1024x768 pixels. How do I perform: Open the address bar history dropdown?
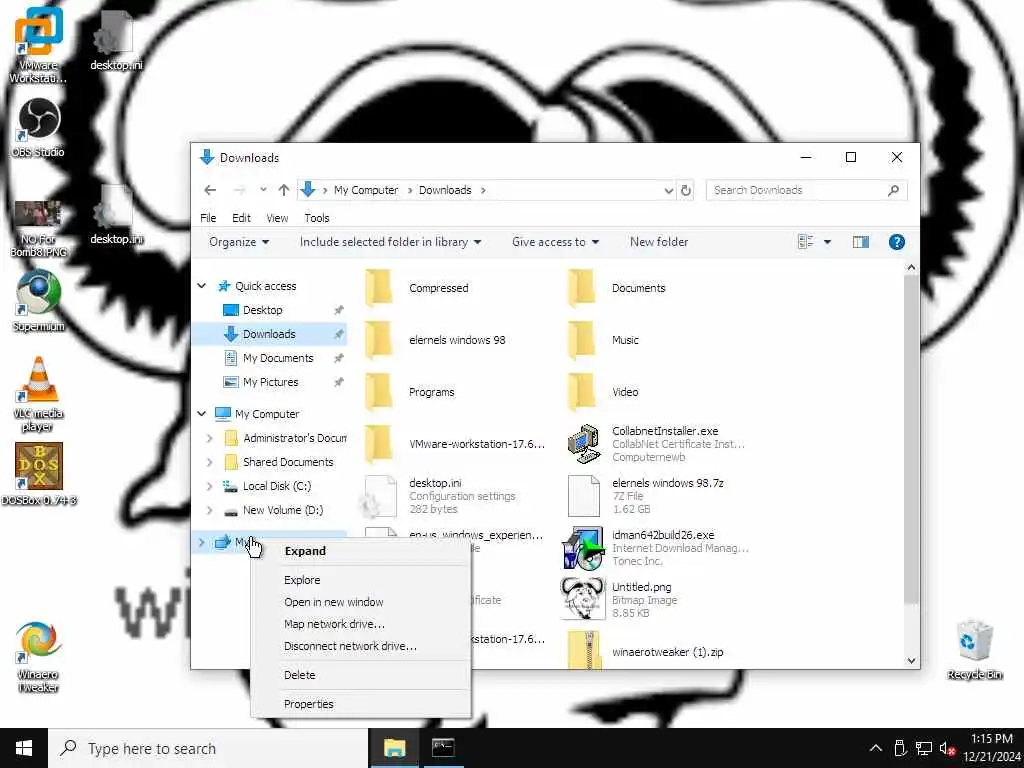click(668, 190)
